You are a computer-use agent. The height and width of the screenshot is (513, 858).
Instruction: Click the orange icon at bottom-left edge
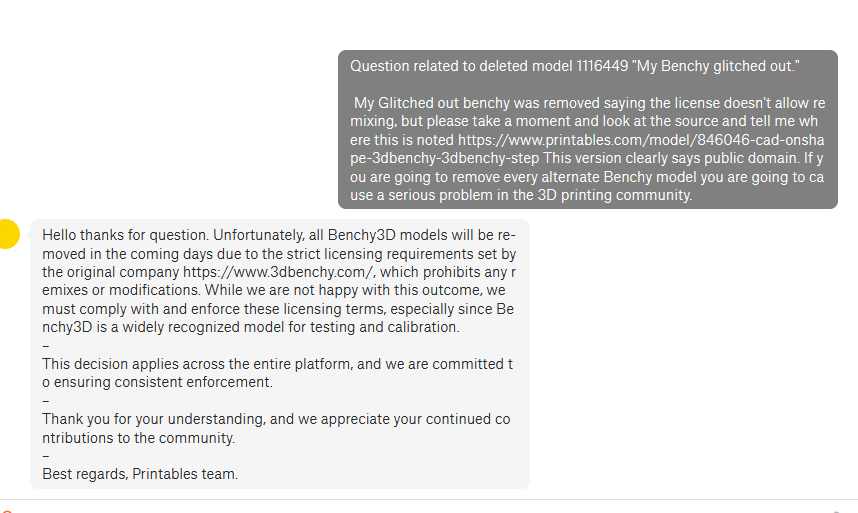(x=5, y=509)
